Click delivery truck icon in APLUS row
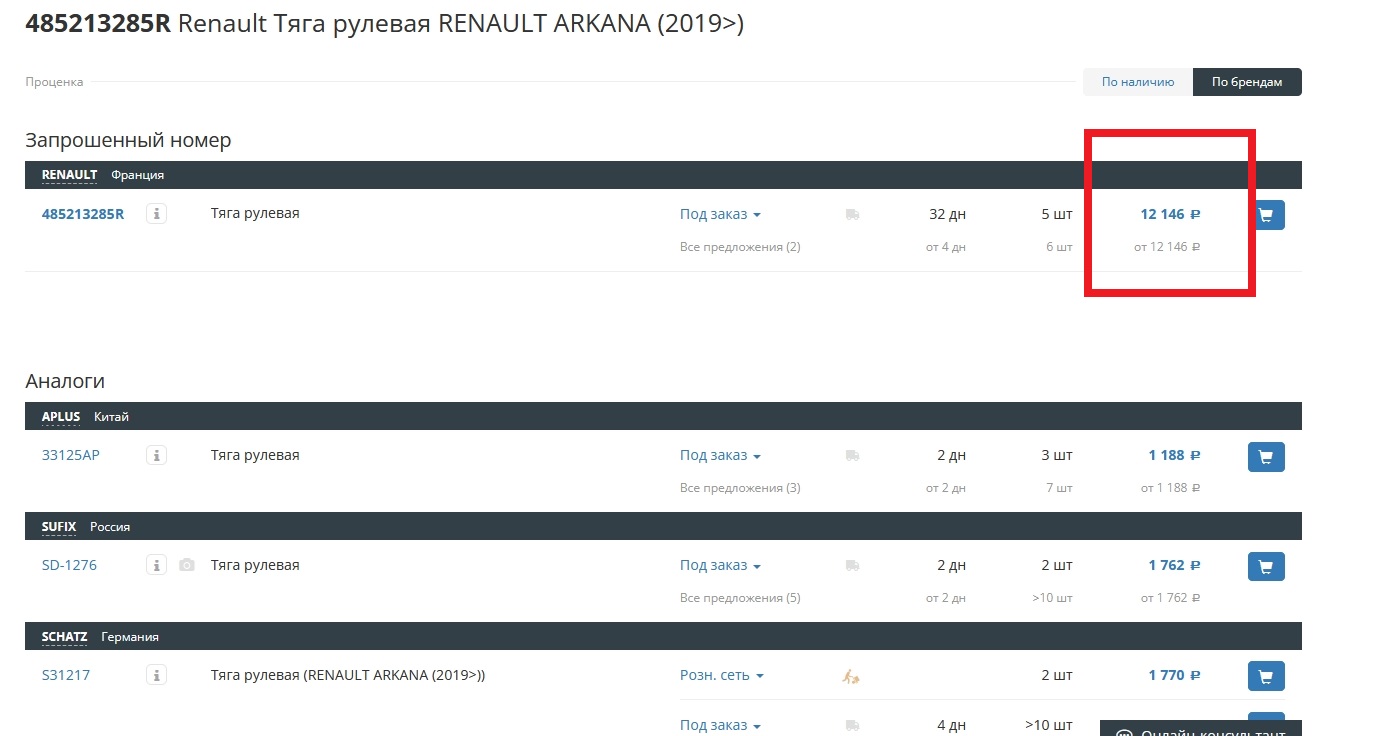This screenshot has width=1373, height=736. [x=852, y=456]
